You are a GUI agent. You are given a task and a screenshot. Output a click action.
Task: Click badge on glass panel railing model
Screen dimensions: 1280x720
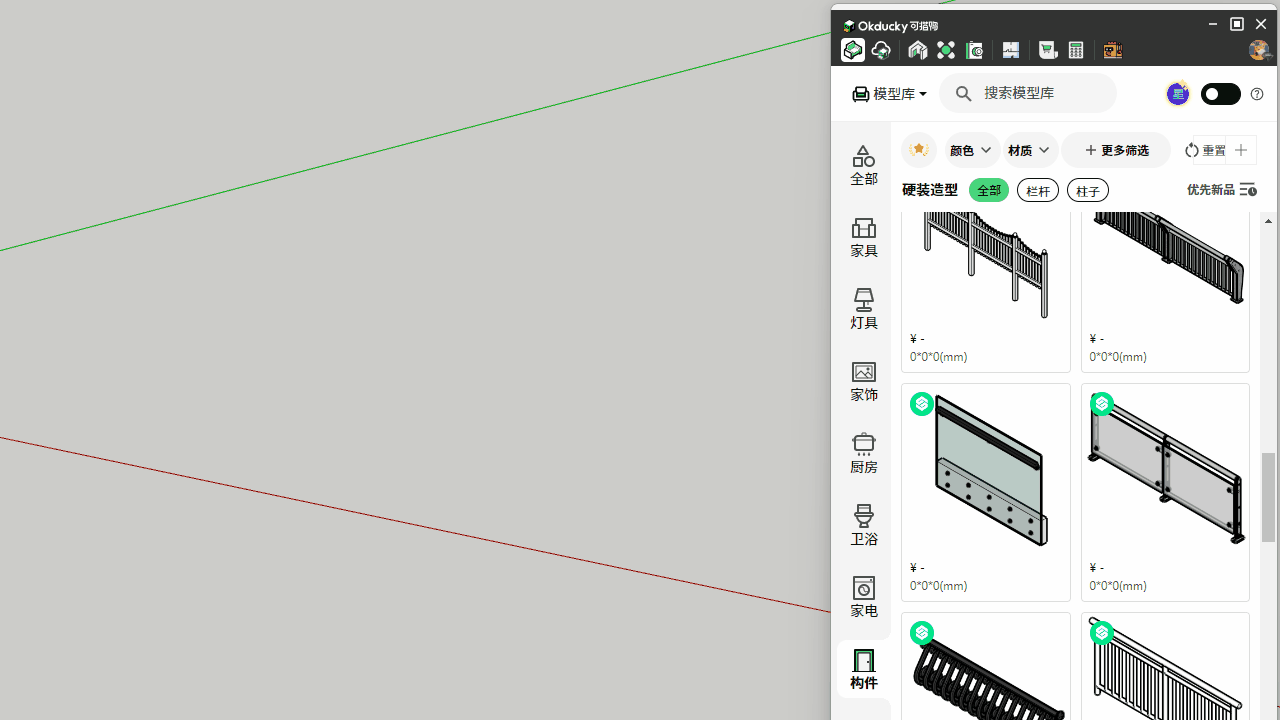922,404
